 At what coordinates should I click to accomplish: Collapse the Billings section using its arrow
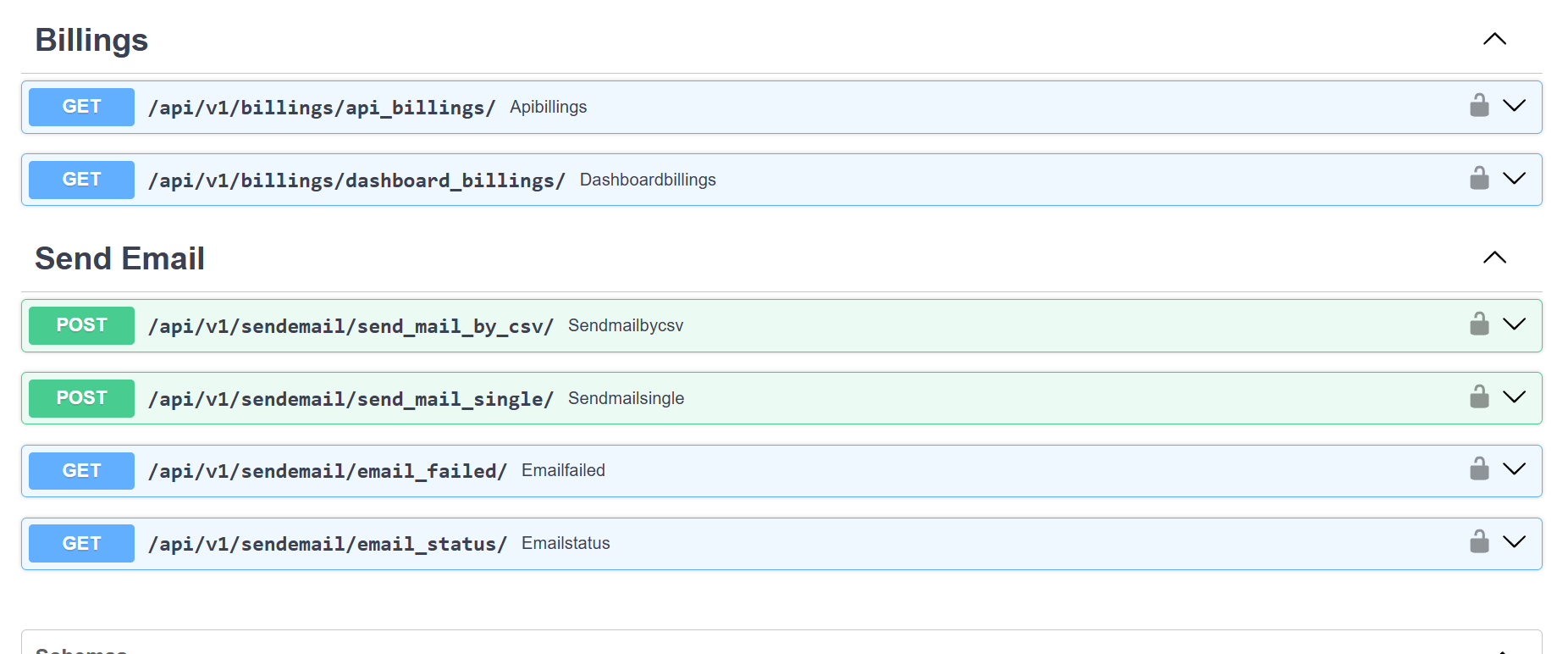point(1494,39)
